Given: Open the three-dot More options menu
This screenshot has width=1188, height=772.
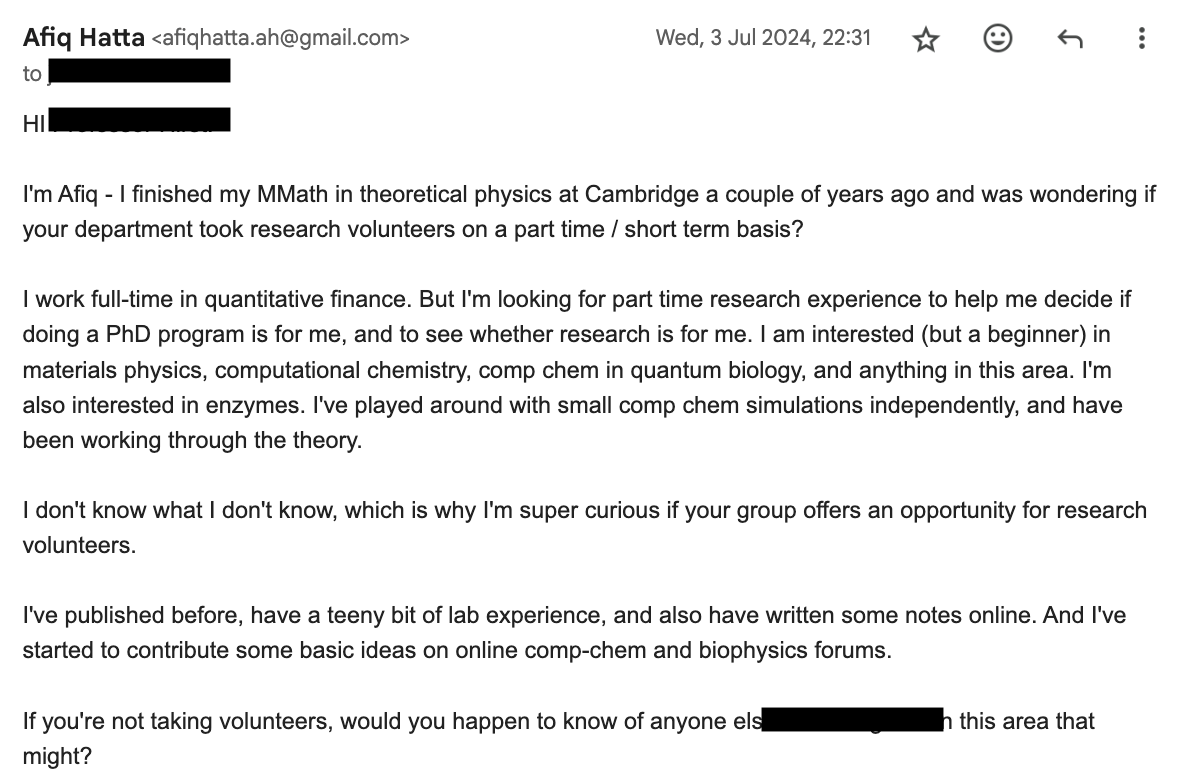Looking at the screenshot, I should point(1141,38).
